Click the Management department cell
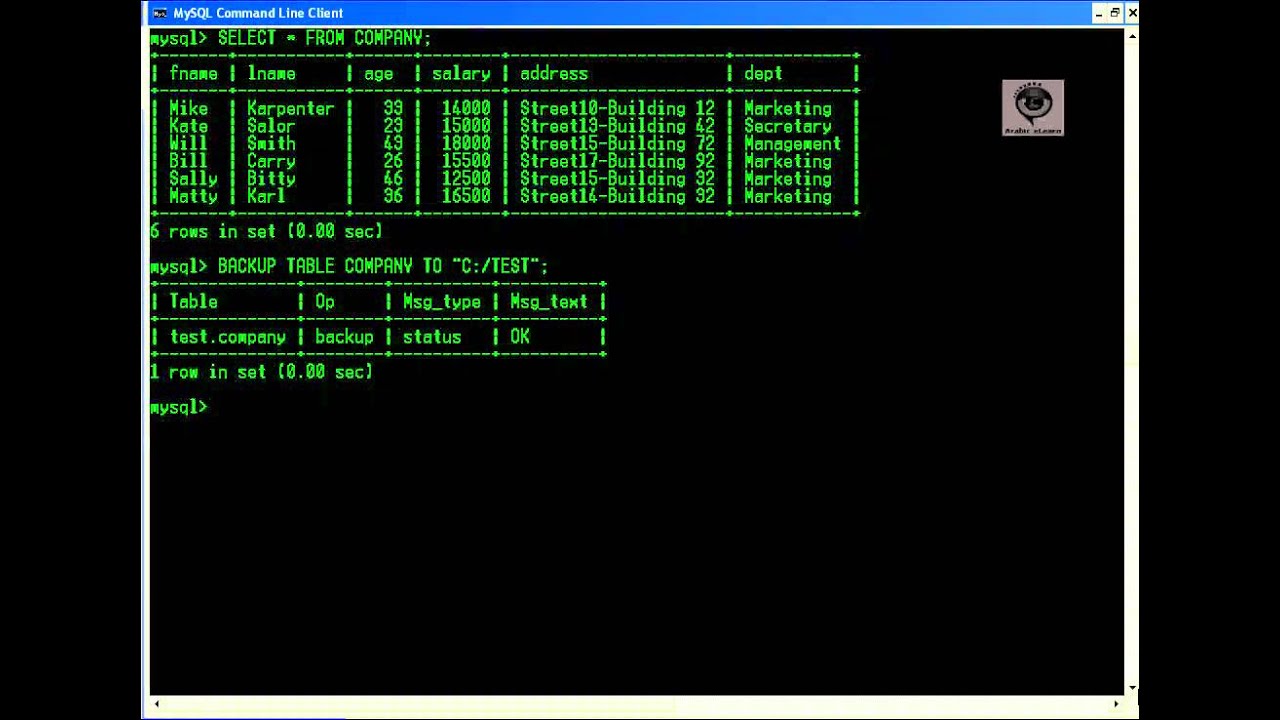Viewport: 1280px width, 720px height. click(793, 143)
